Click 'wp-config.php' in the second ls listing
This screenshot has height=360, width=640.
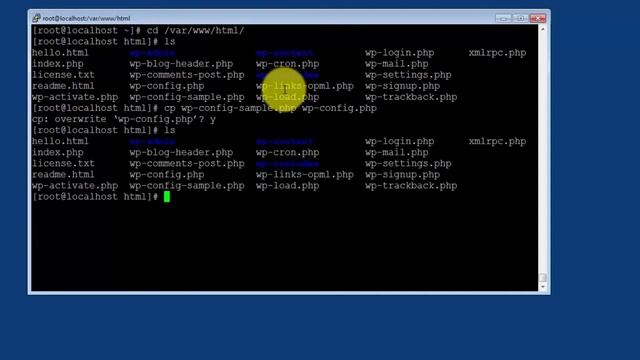click(167, 175)
